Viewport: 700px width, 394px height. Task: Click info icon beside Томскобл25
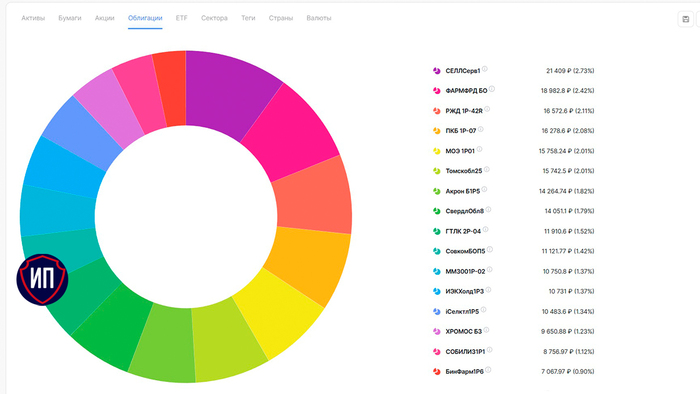[x=487, y=170]
